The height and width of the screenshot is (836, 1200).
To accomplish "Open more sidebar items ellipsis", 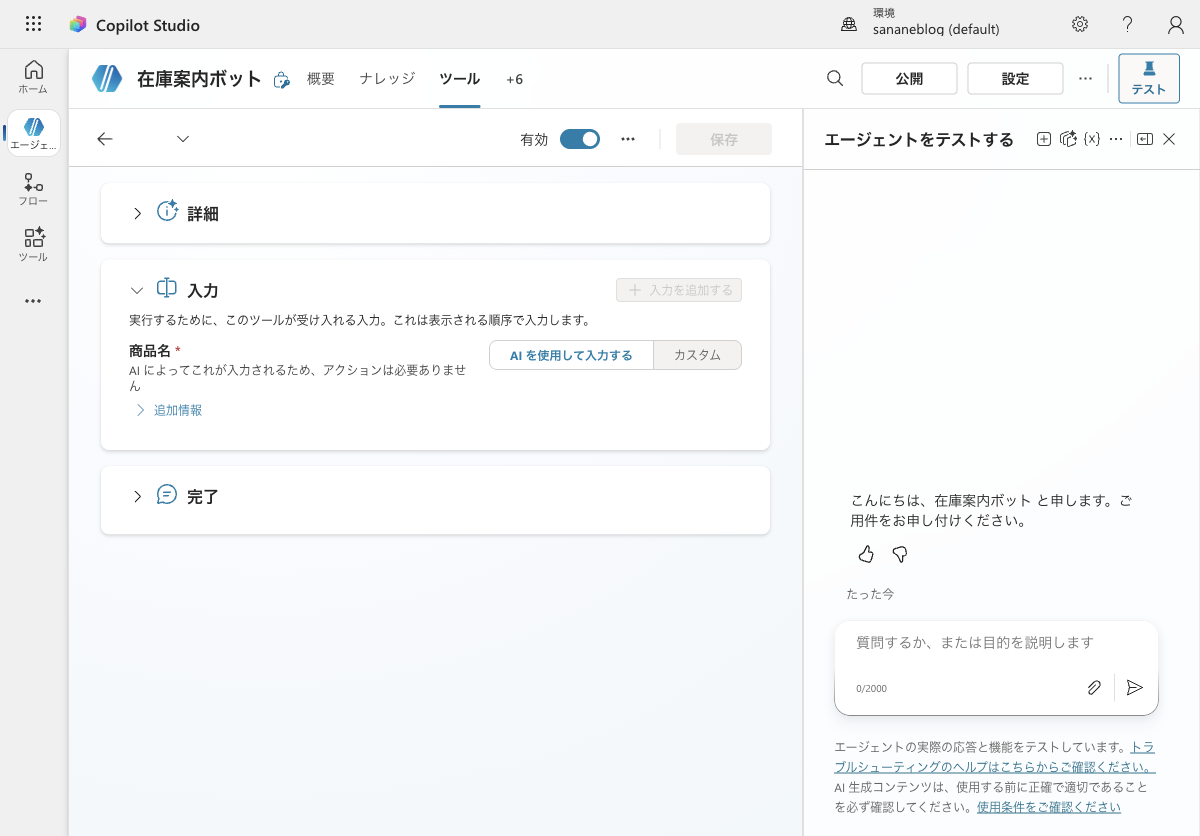I will point(33,301).
